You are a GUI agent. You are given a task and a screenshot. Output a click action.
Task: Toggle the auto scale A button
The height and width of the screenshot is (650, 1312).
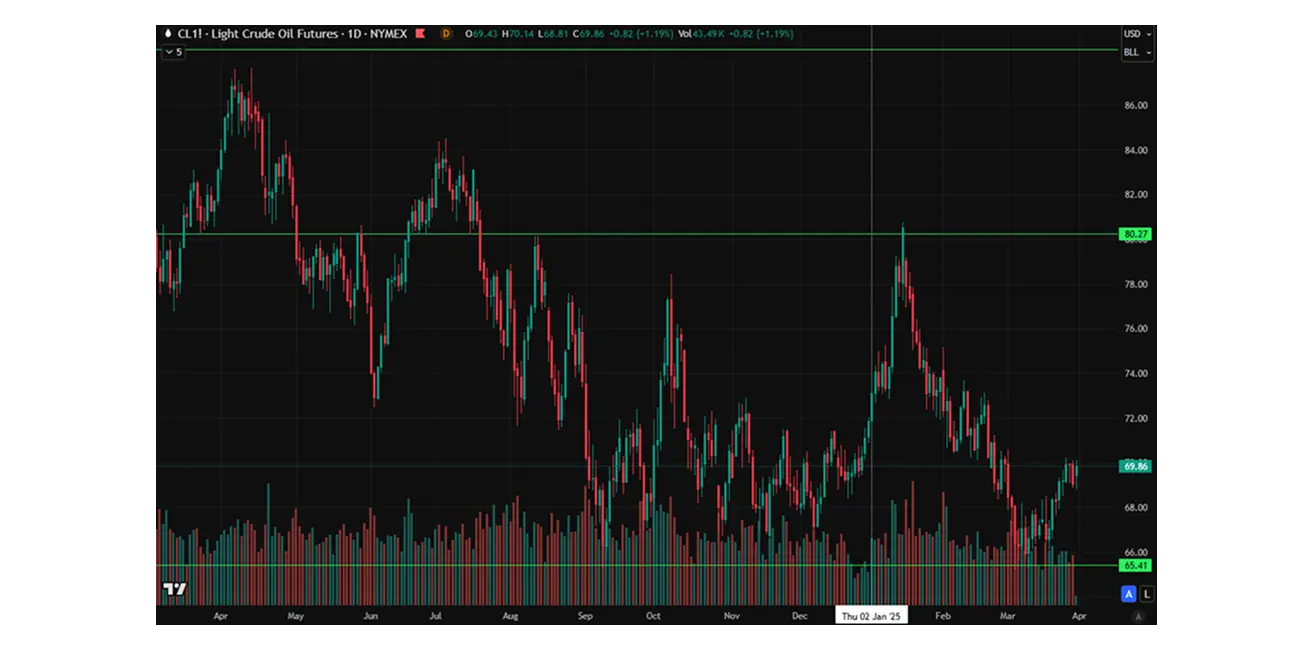1129,594
